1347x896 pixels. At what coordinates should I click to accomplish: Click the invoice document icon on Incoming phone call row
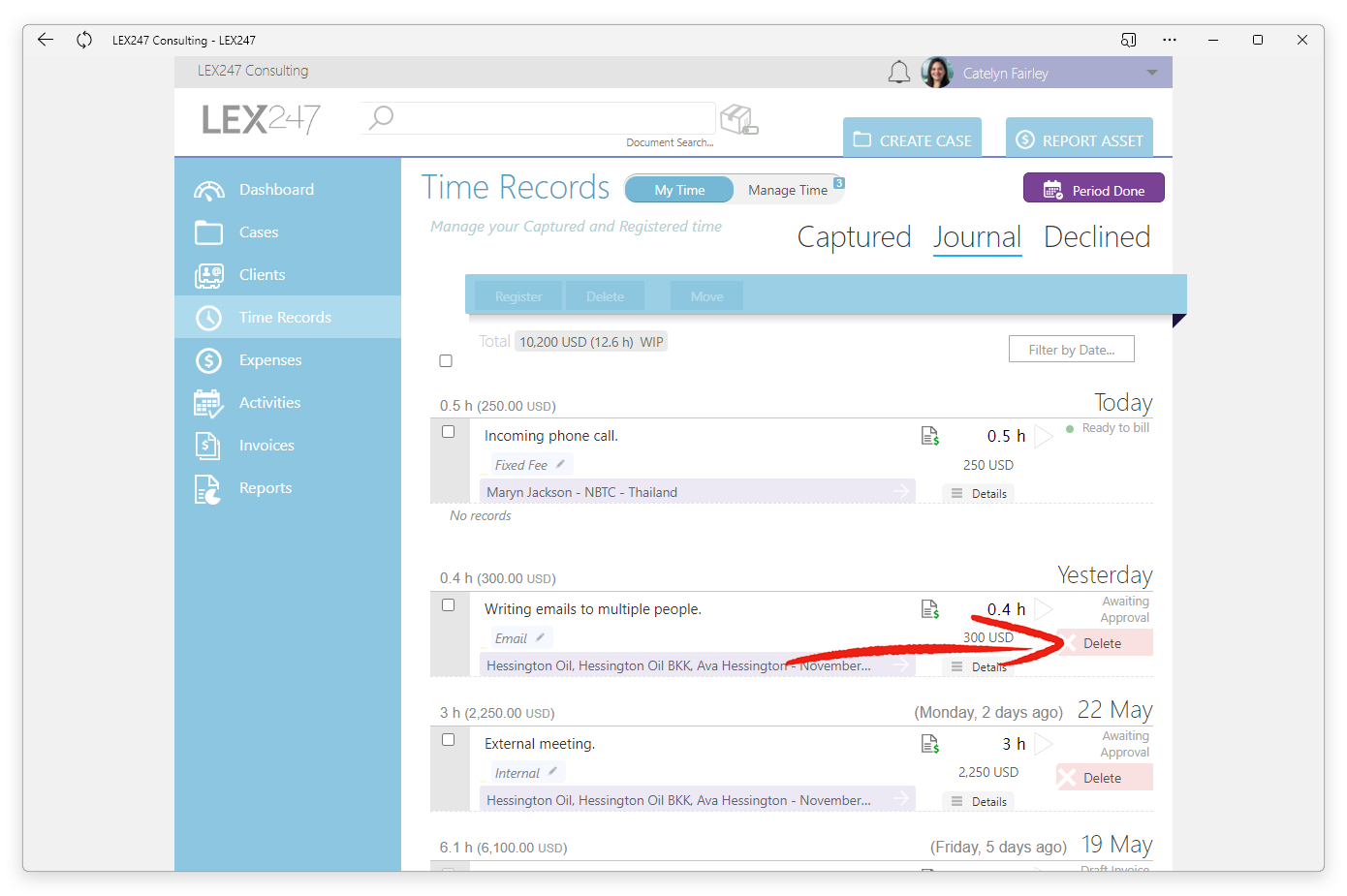pos(930,436)
